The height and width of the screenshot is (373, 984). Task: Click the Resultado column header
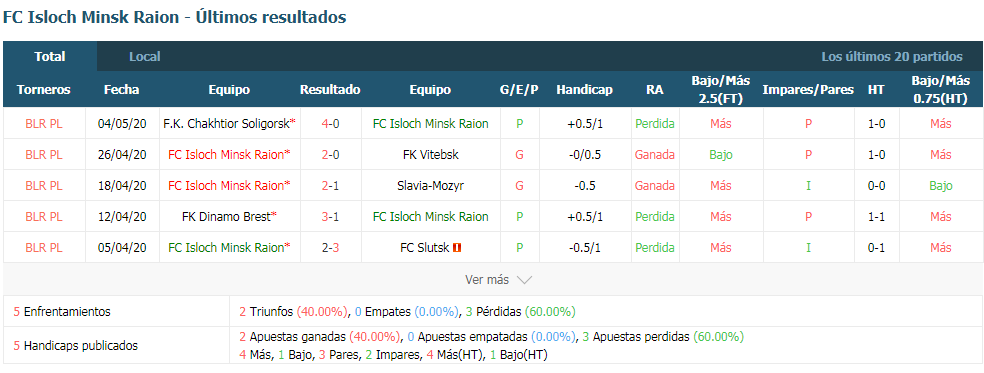pos(330,90)
